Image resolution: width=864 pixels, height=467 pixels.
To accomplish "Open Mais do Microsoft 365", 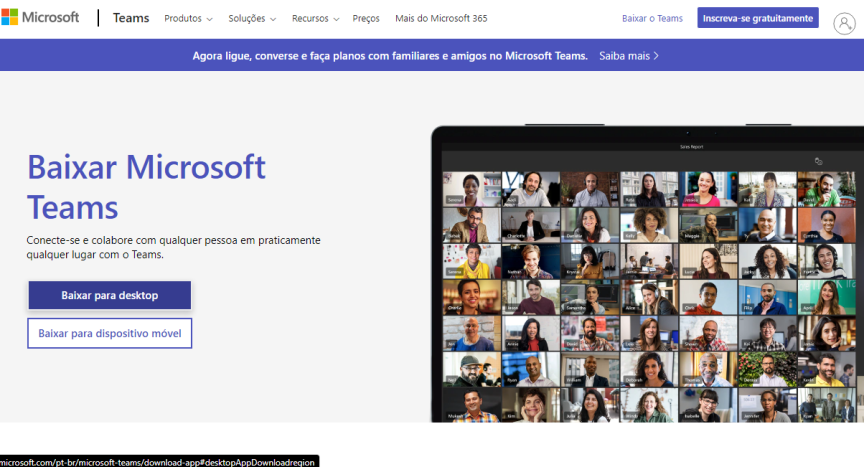I will [441, 18].
